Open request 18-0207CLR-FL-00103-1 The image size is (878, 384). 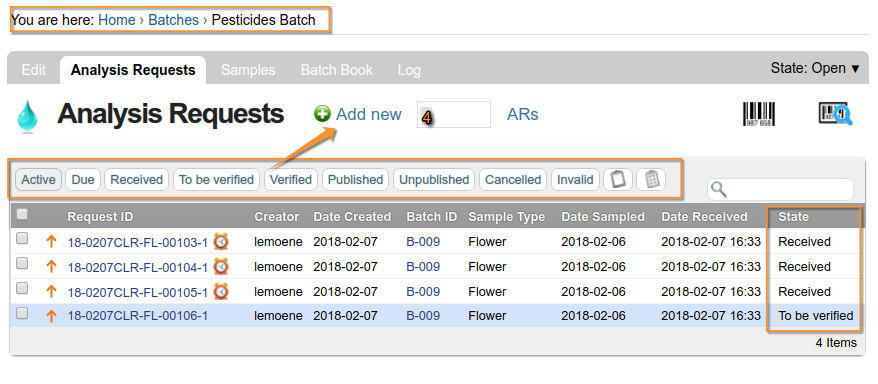[138, 242]
